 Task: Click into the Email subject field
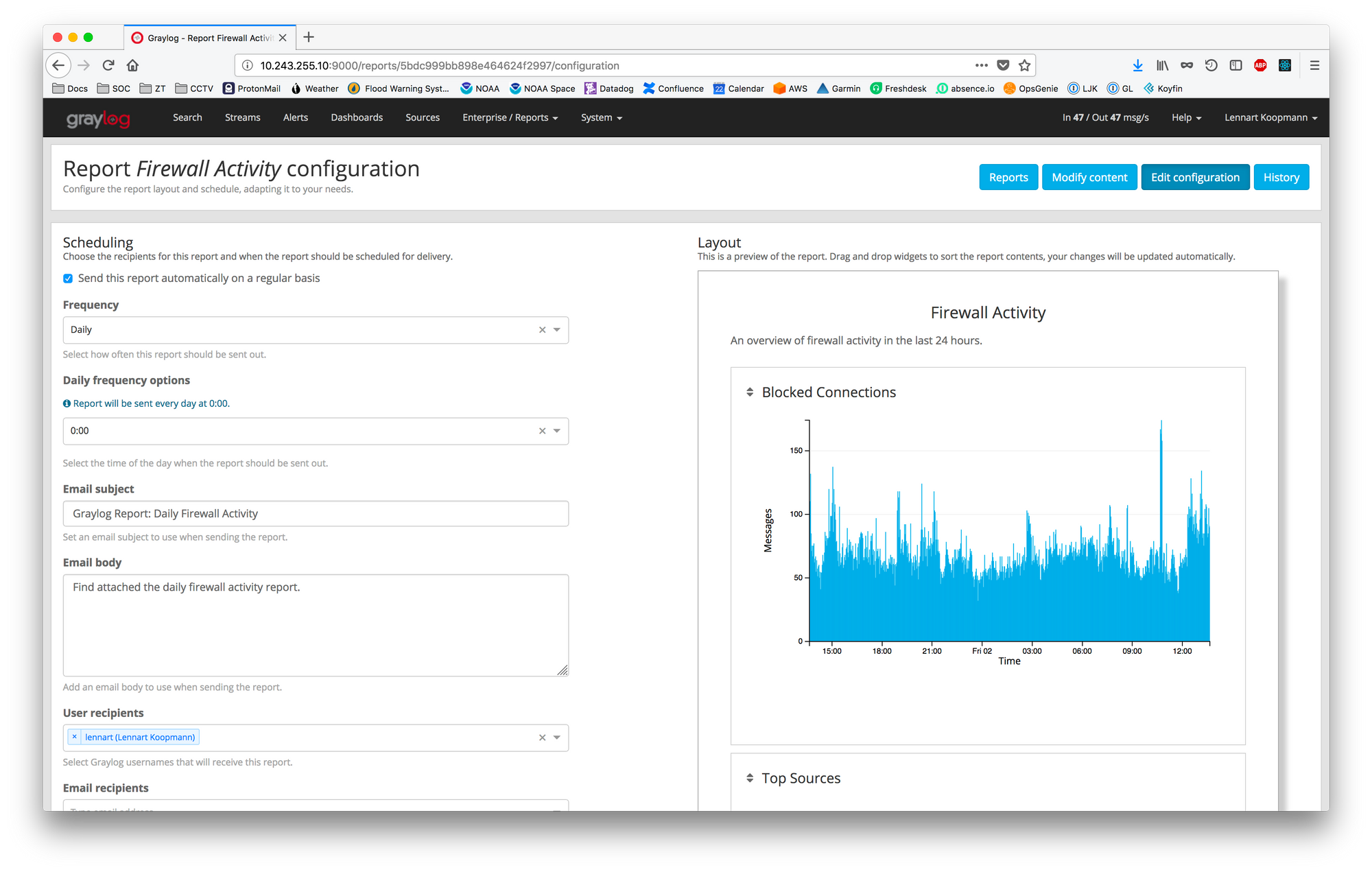pyautogui.click(x=316, y=514)
